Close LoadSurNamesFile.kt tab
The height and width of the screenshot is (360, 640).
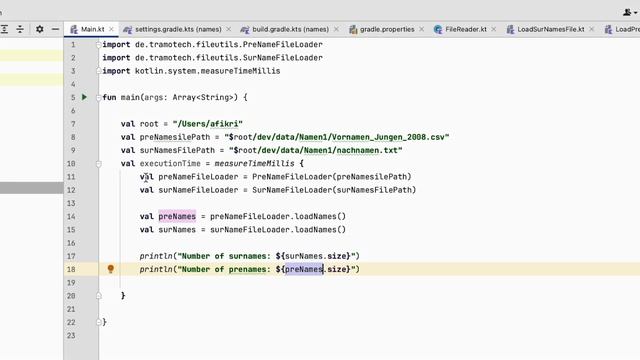(592, 29)
